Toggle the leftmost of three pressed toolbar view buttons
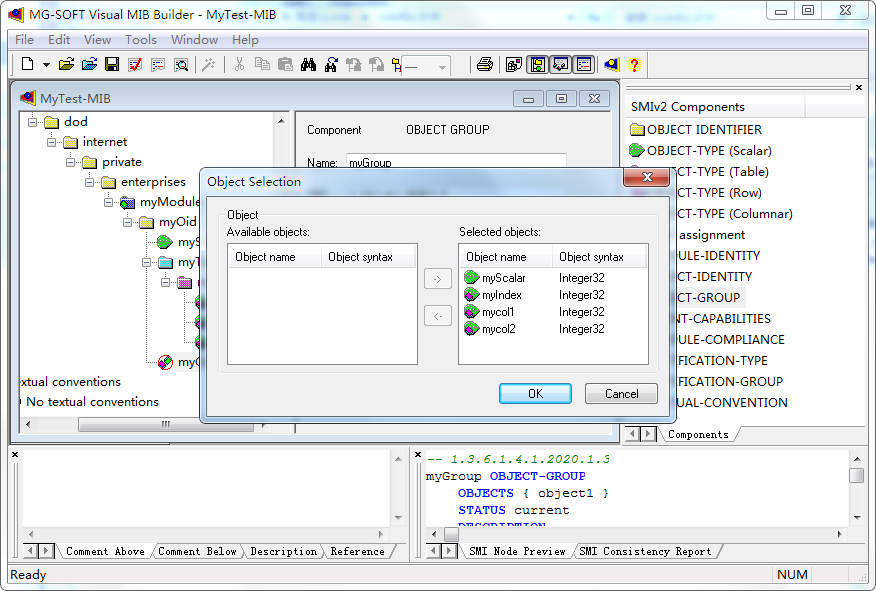 point(538,64)
